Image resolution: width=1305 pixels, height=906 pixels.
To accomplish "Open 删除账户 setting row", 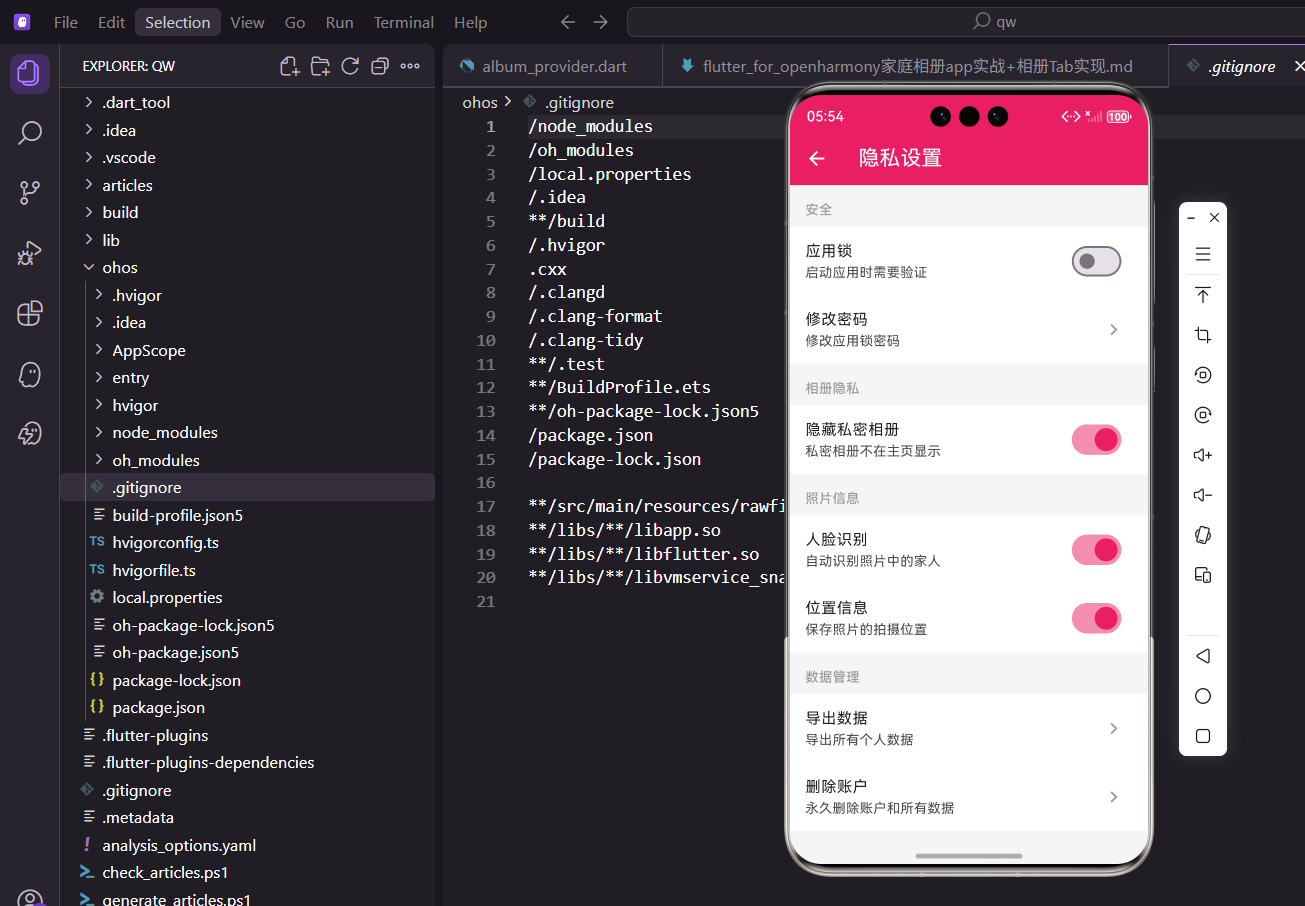I will [968, 796].
